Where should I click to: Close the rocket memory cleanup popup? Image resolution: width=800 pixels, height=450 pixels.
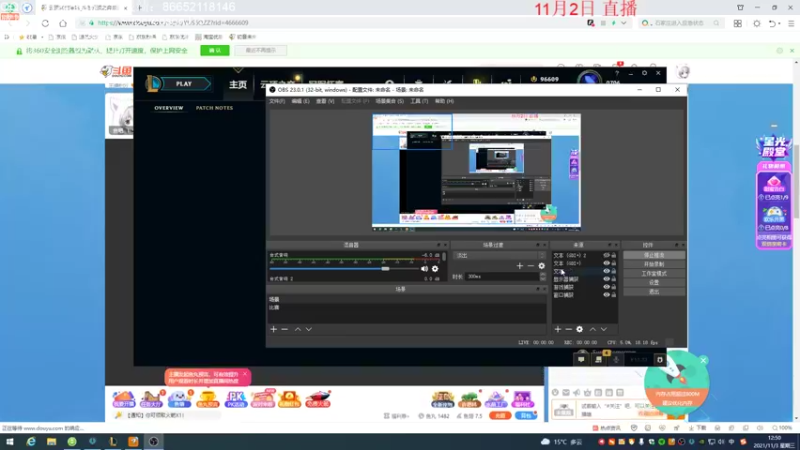703,361
